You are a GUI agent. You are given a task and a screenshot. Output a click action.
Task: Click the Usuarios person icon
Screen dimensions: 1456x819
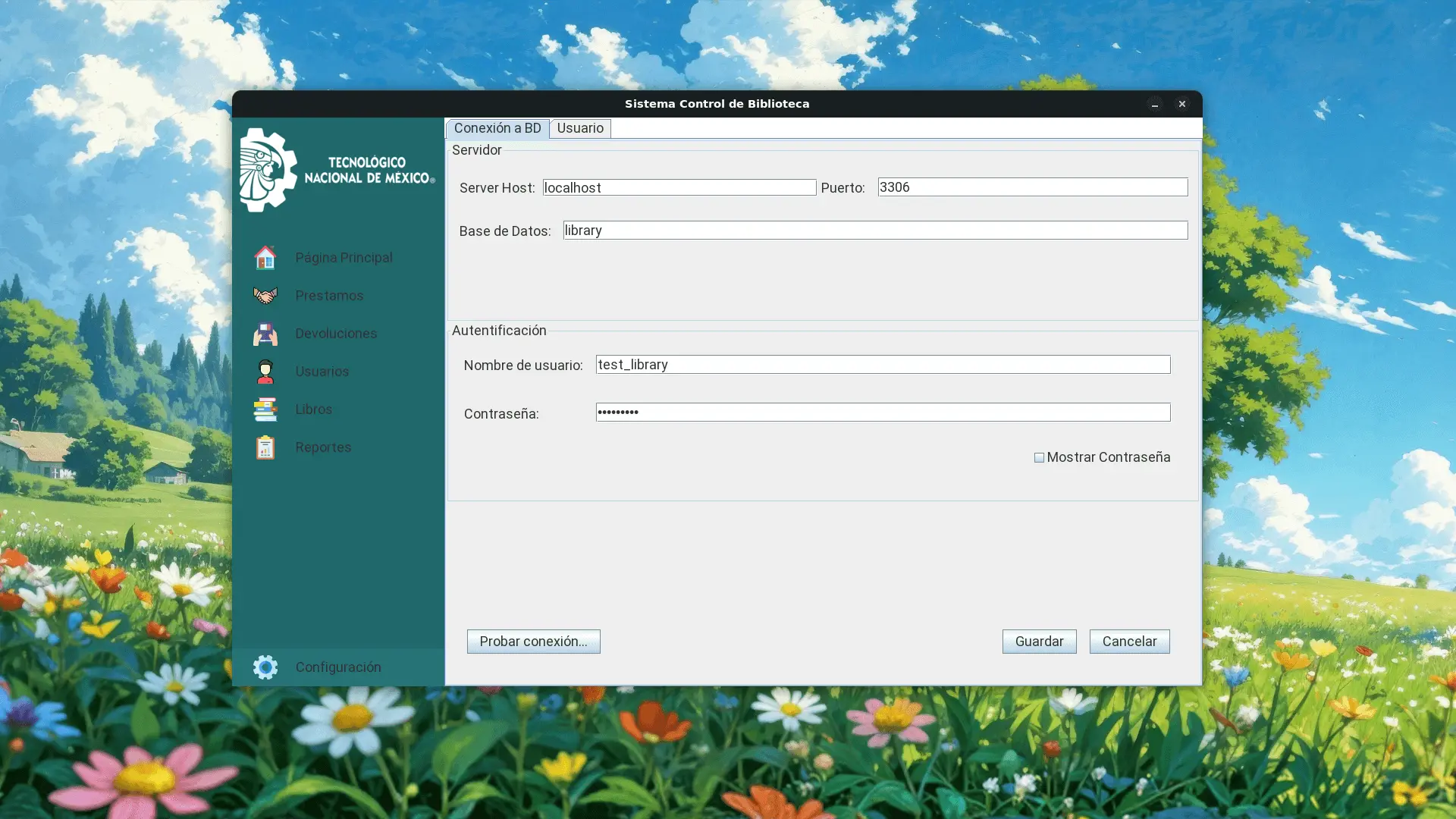coord(265,371)
